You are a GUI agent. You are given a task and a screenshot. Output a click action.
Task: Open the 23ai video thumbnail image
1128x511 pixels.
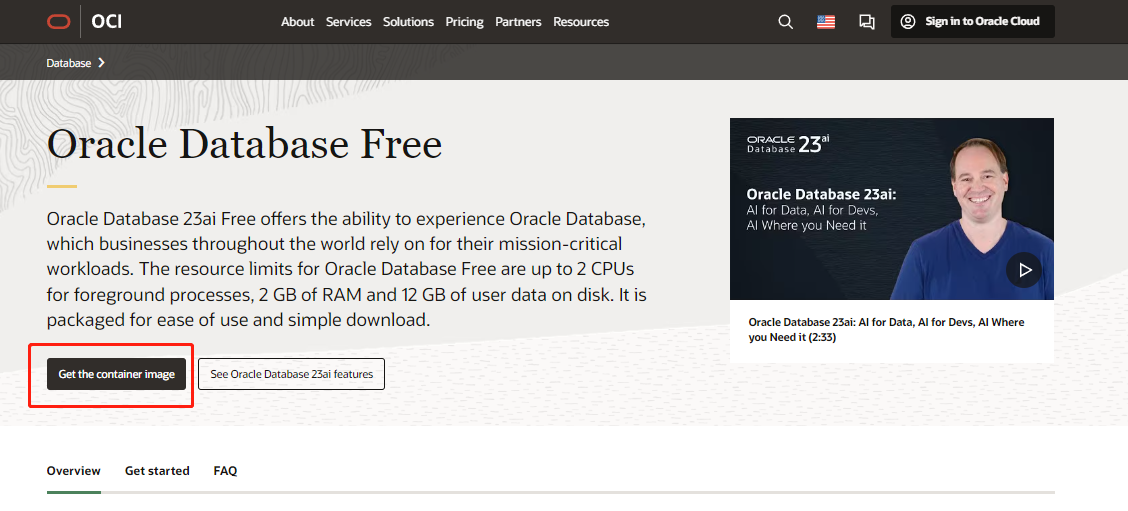coord(892,209)
